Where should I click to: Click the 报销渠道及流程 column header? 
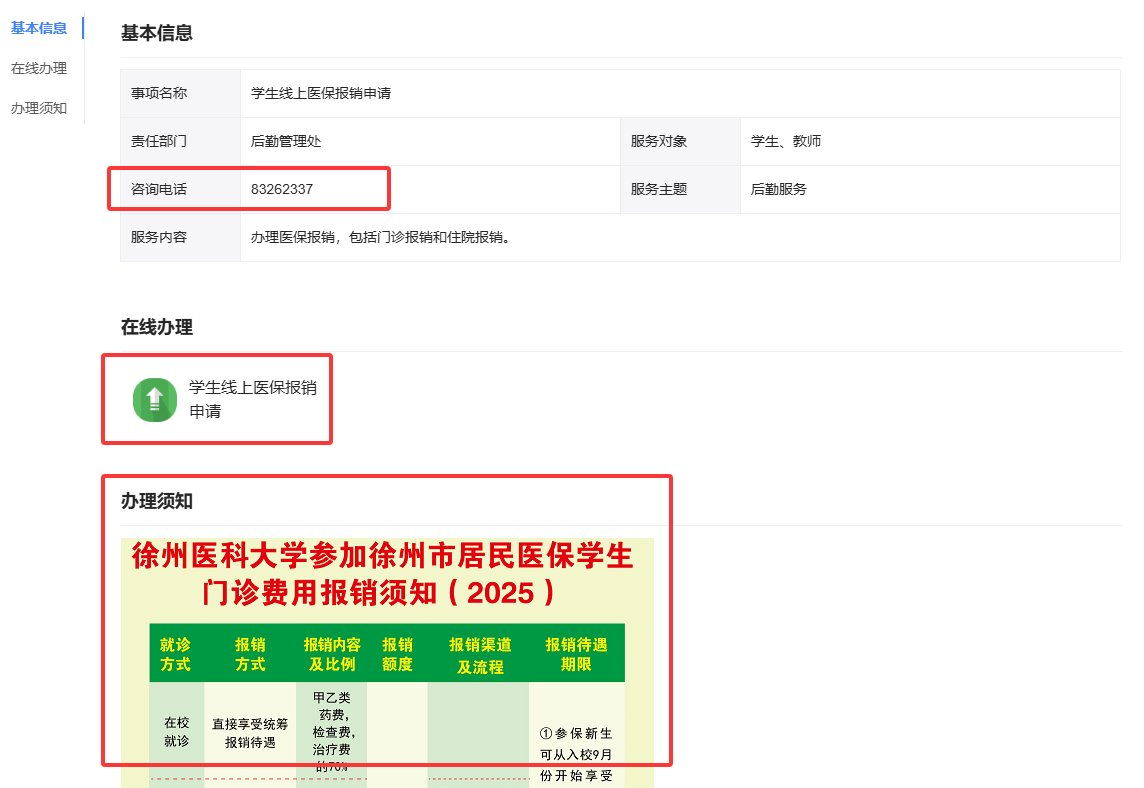480,654
